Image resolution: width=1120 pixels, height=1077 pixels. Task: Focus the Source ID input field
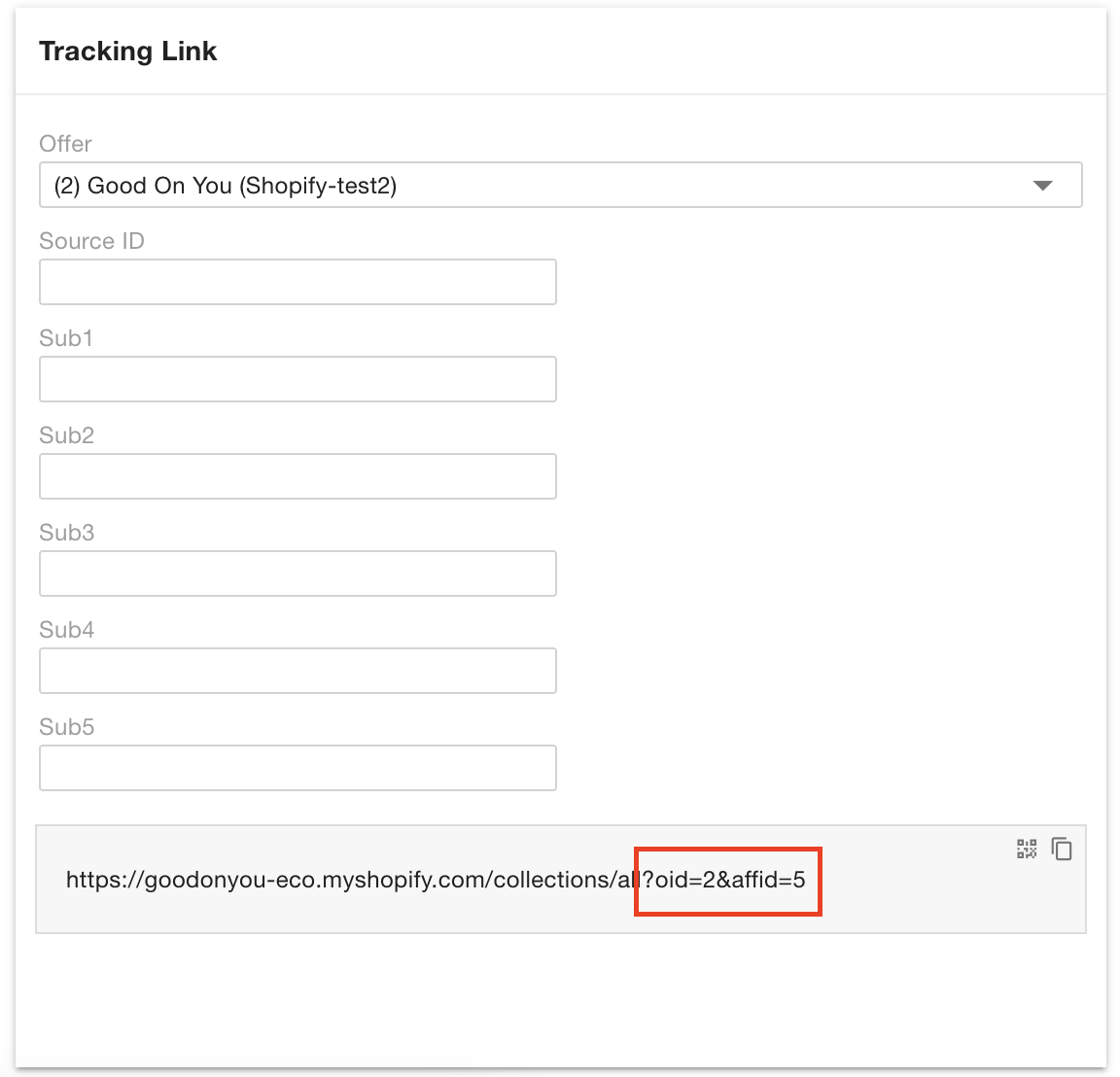pos(297,282)
